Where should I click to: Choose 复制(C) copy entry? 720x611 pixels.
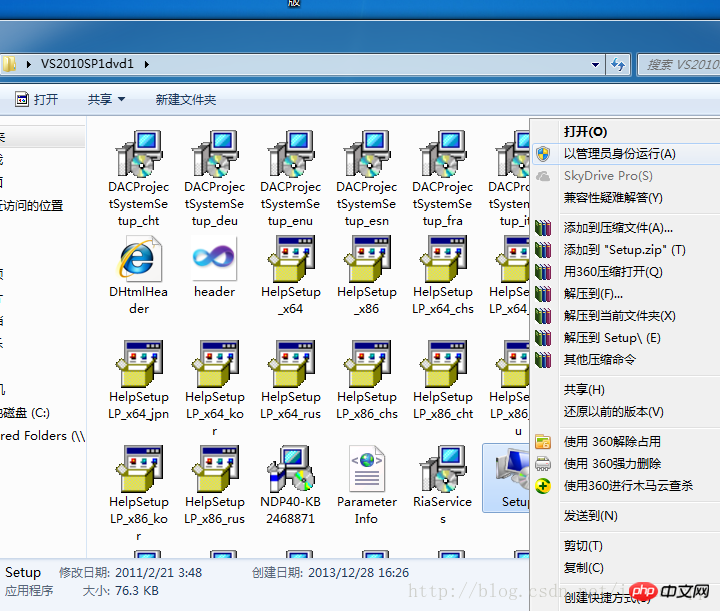[x=584, y=568]
